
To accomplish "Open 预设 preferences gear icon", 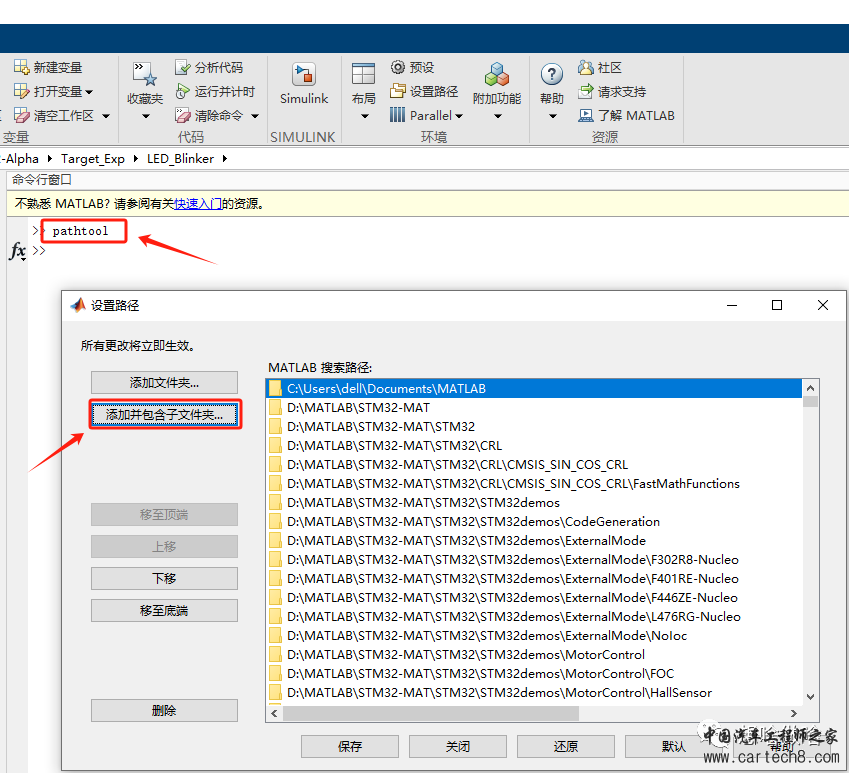I will [x=397, y=67].
